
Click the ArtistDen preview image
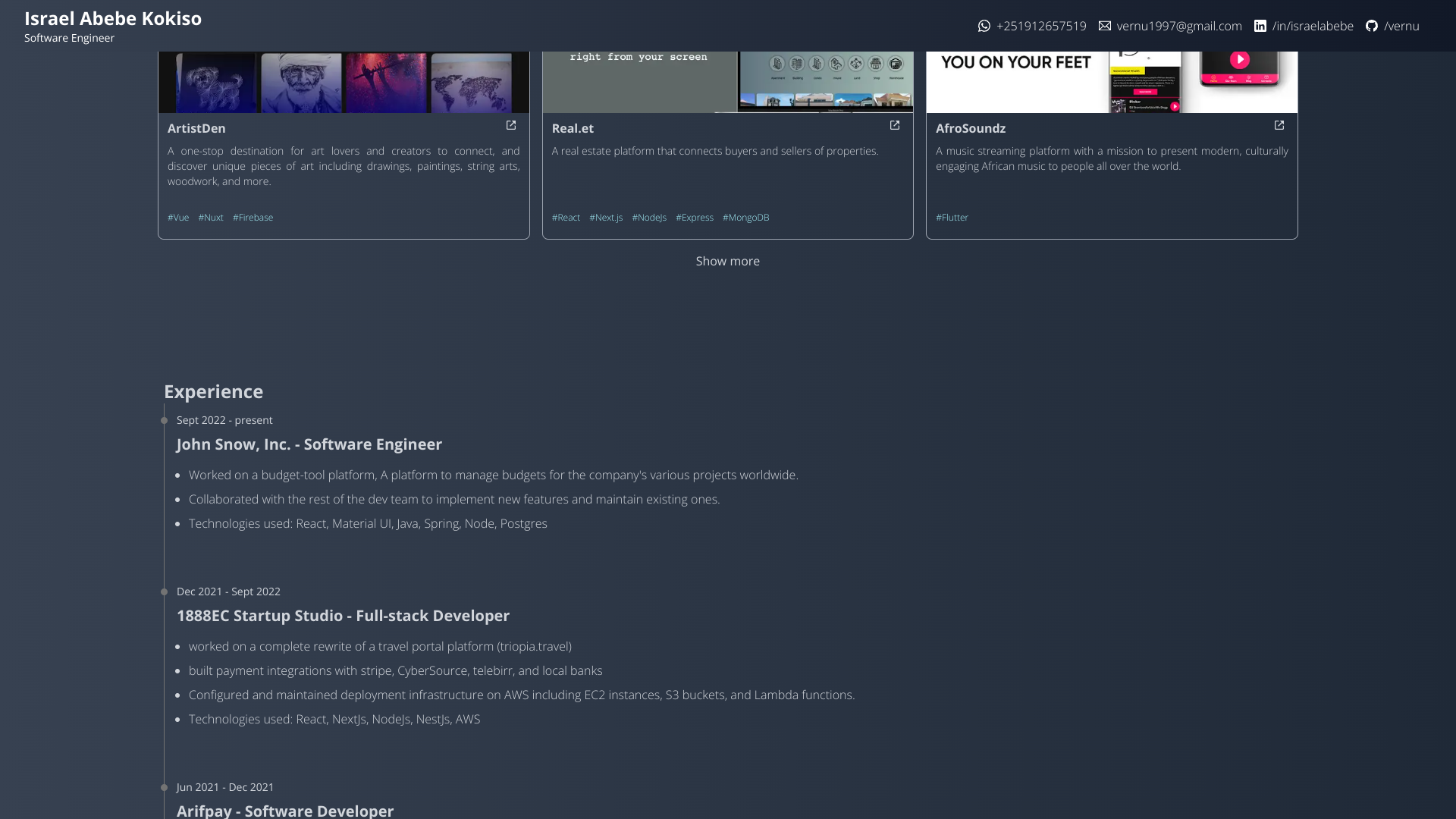click(x=344, y=82)
